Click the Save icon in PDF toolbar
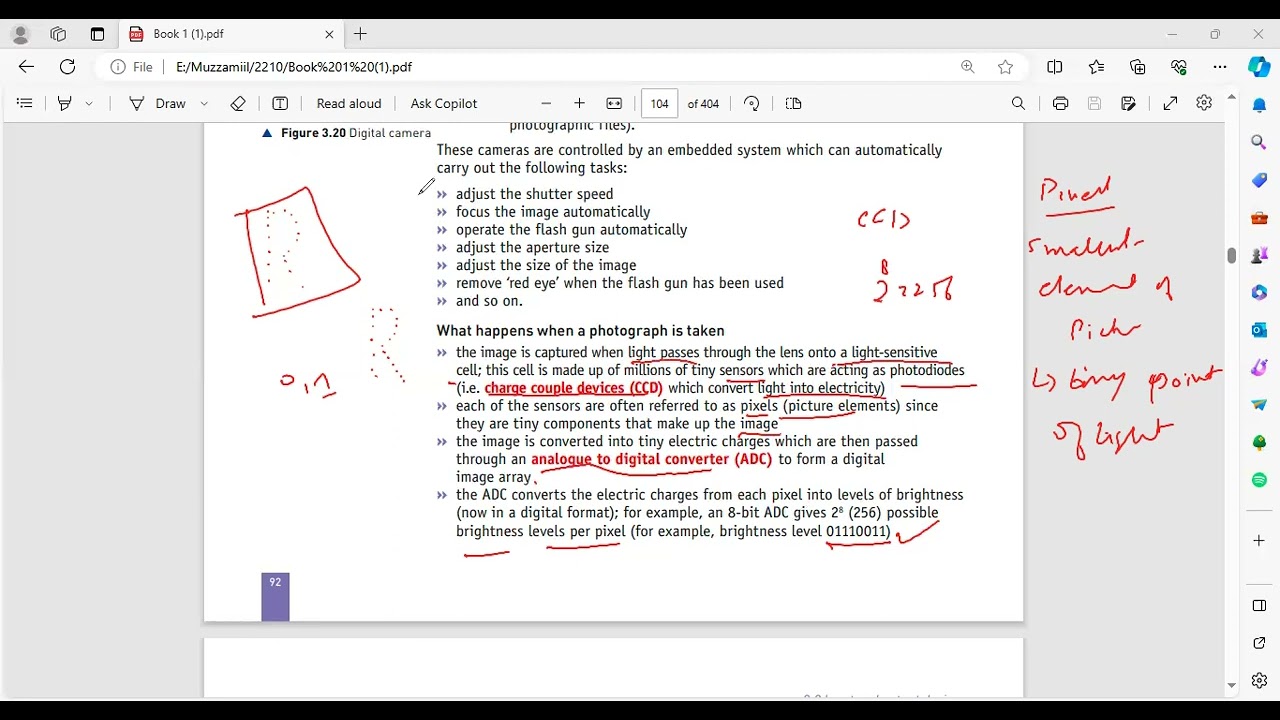Viewport: 1280px width, 720px height. coord(1094,103)
